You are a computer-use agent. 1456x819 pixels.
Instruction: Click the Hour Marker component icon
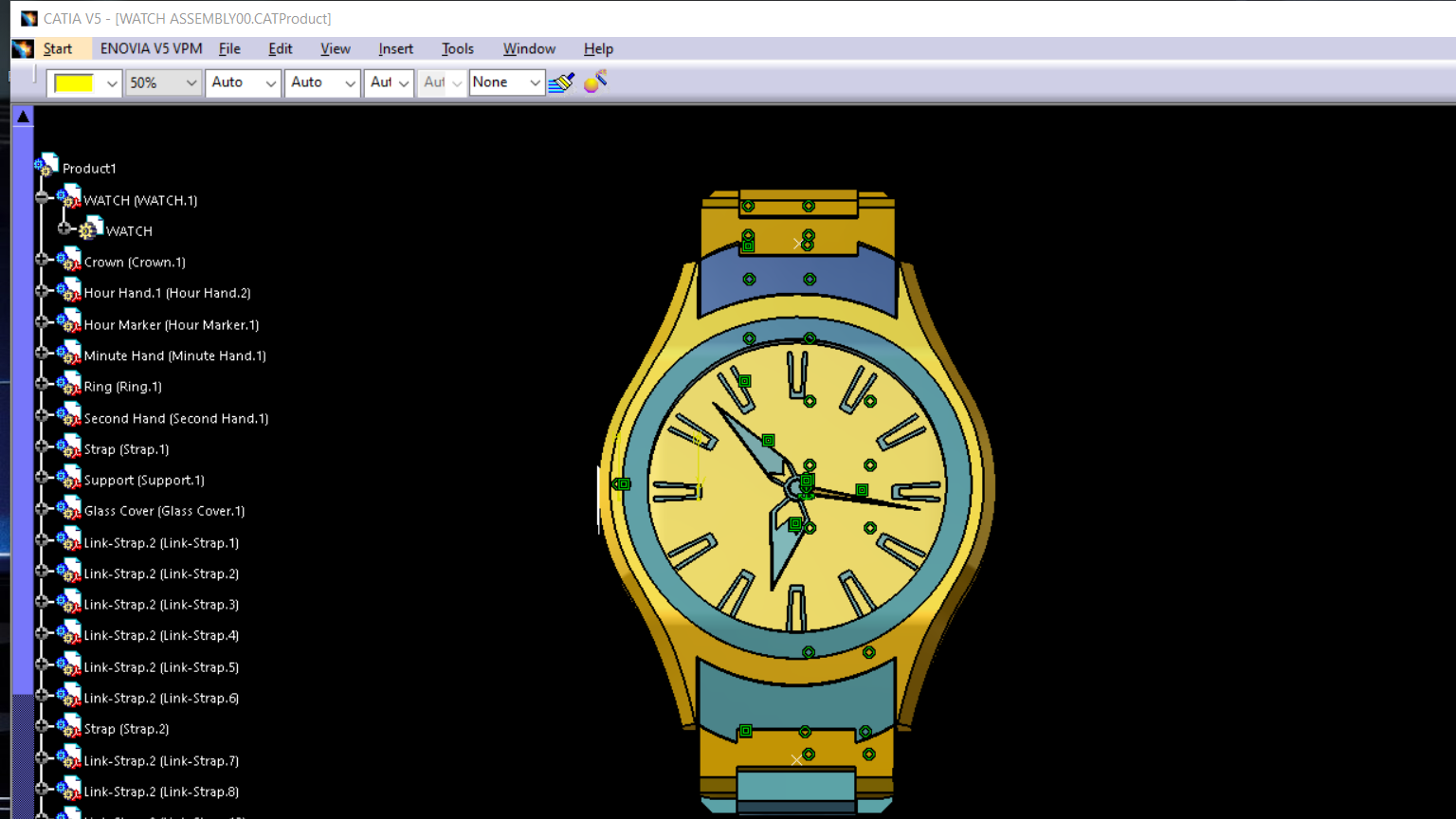click(x=68, y=321)
